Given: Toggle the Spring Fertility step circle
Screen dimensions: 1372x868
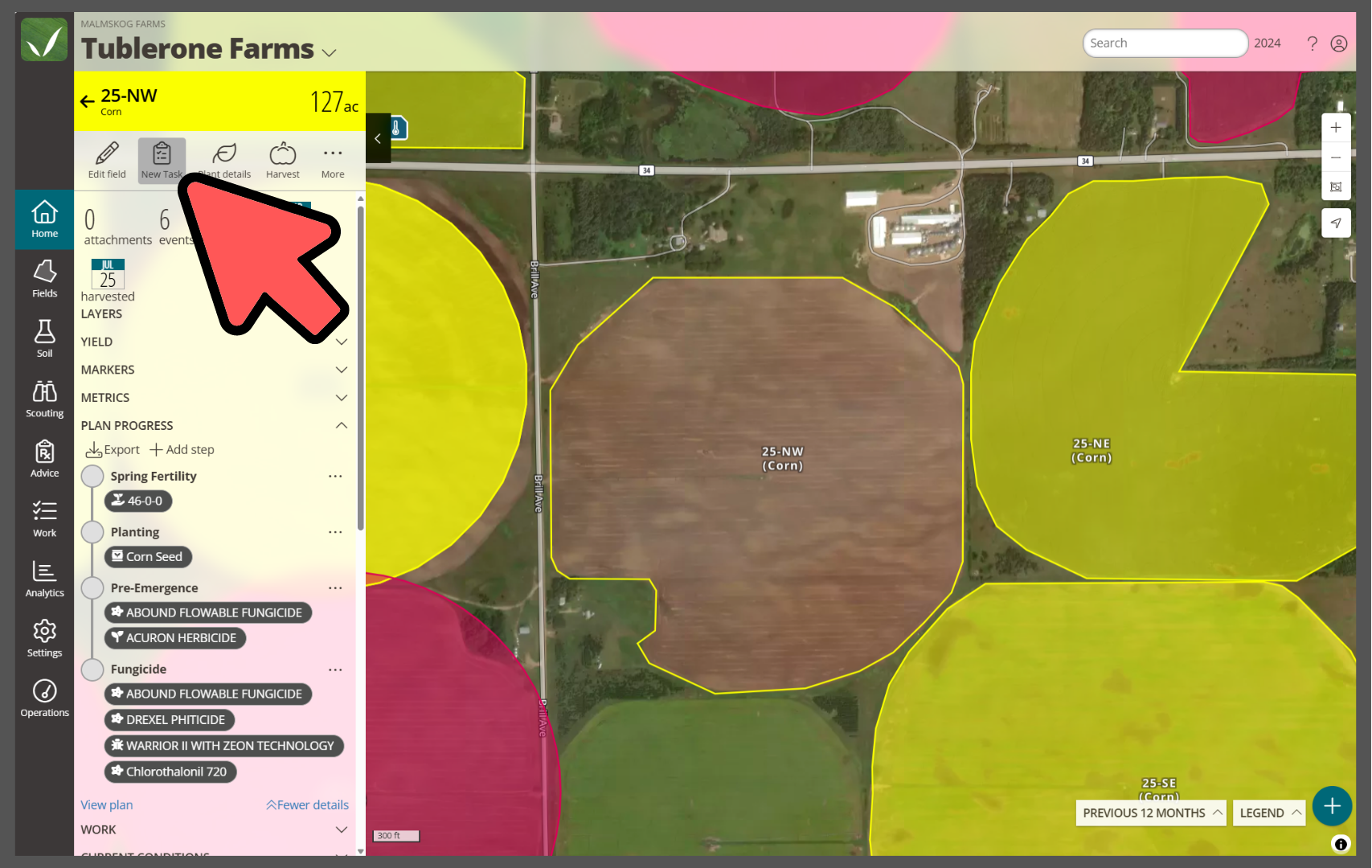Looking at the screenshot, I should point(92,477).
